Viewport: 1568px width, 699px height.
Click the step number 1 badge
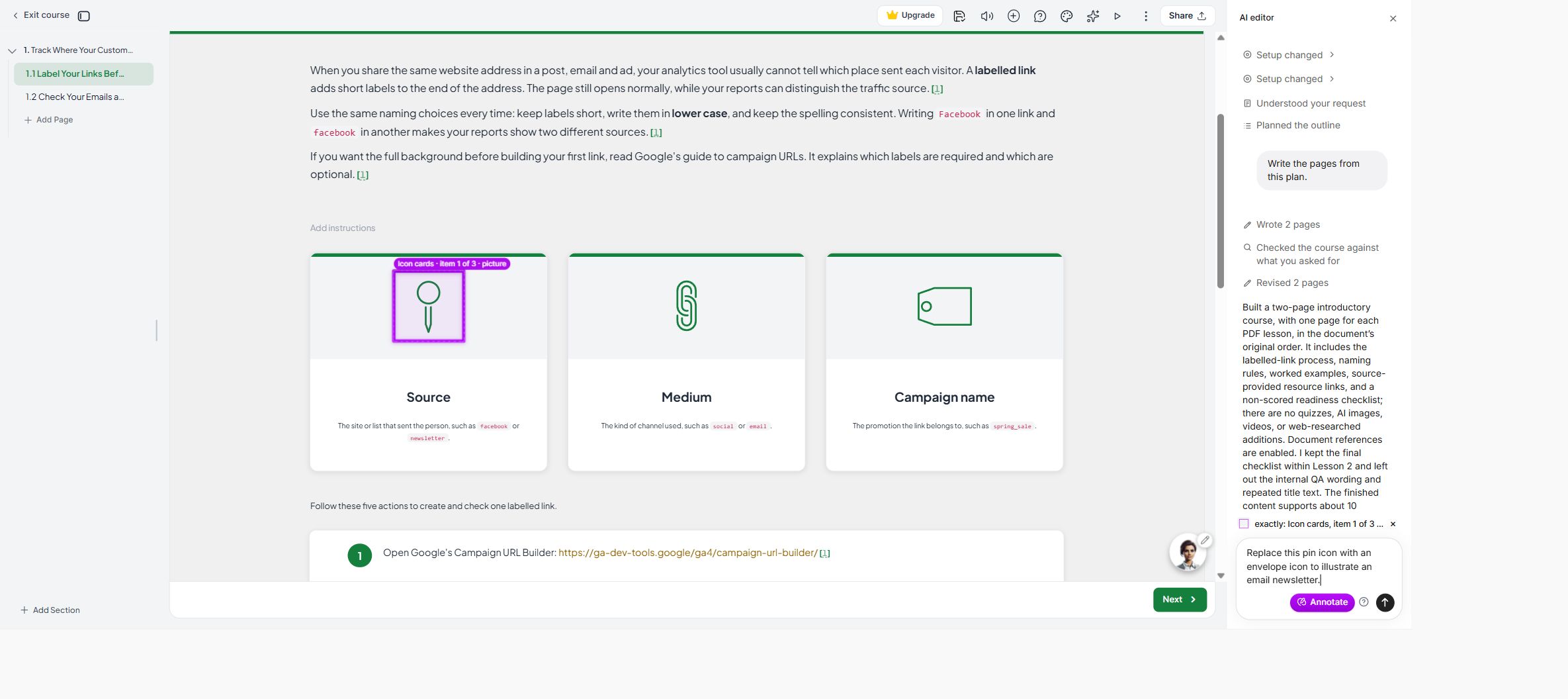coord(359,556)
